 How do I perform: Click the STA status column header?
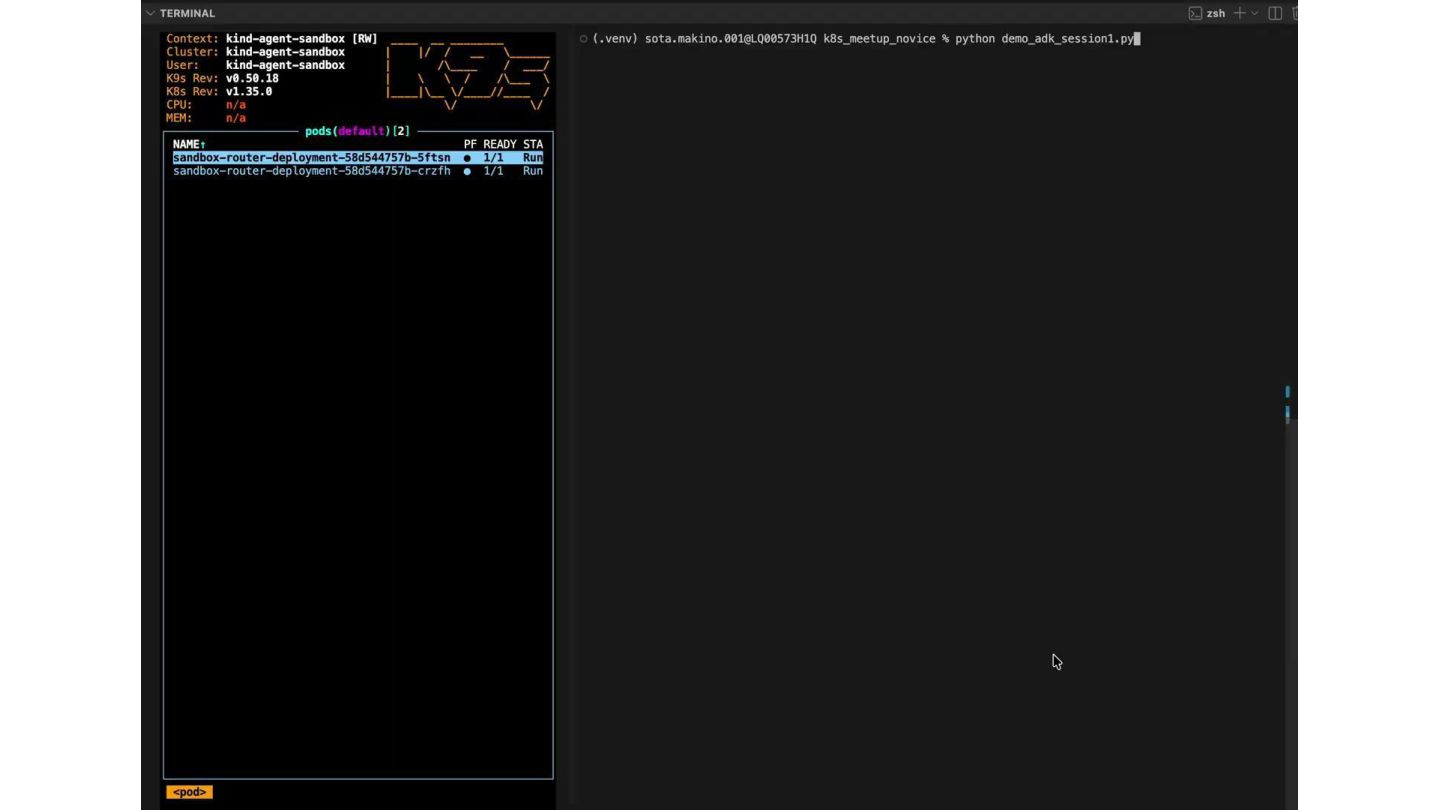pos(533,144)
